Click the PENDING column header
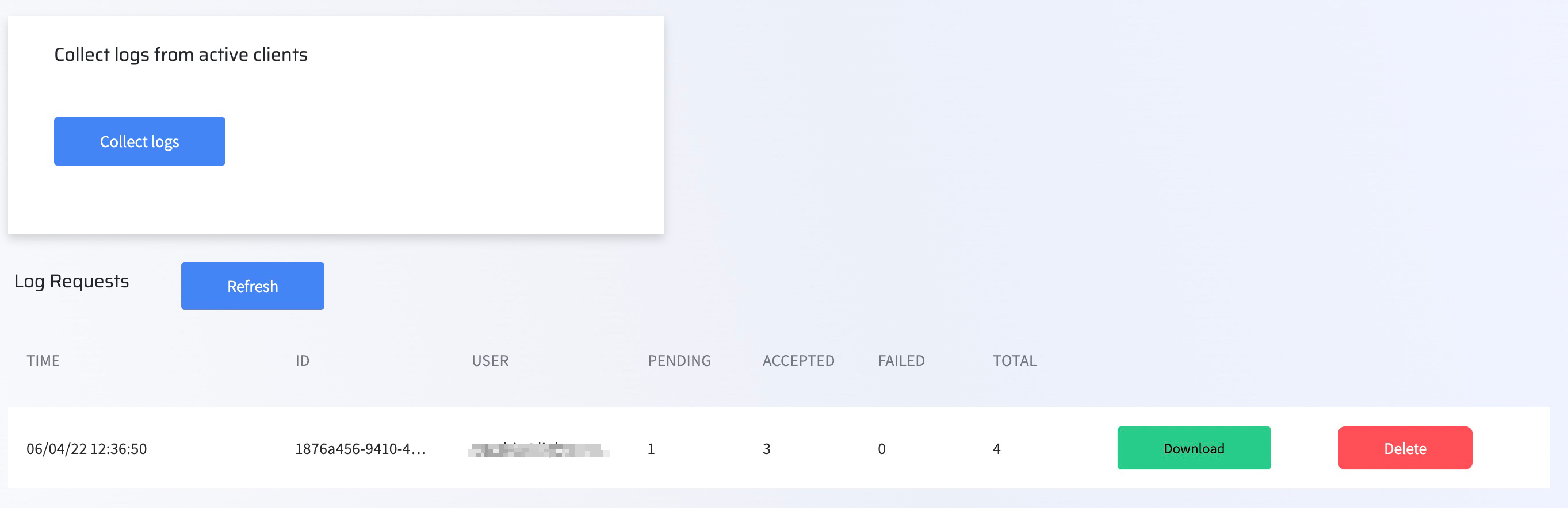The image size is (1568, 508). [x=679, y=361]
